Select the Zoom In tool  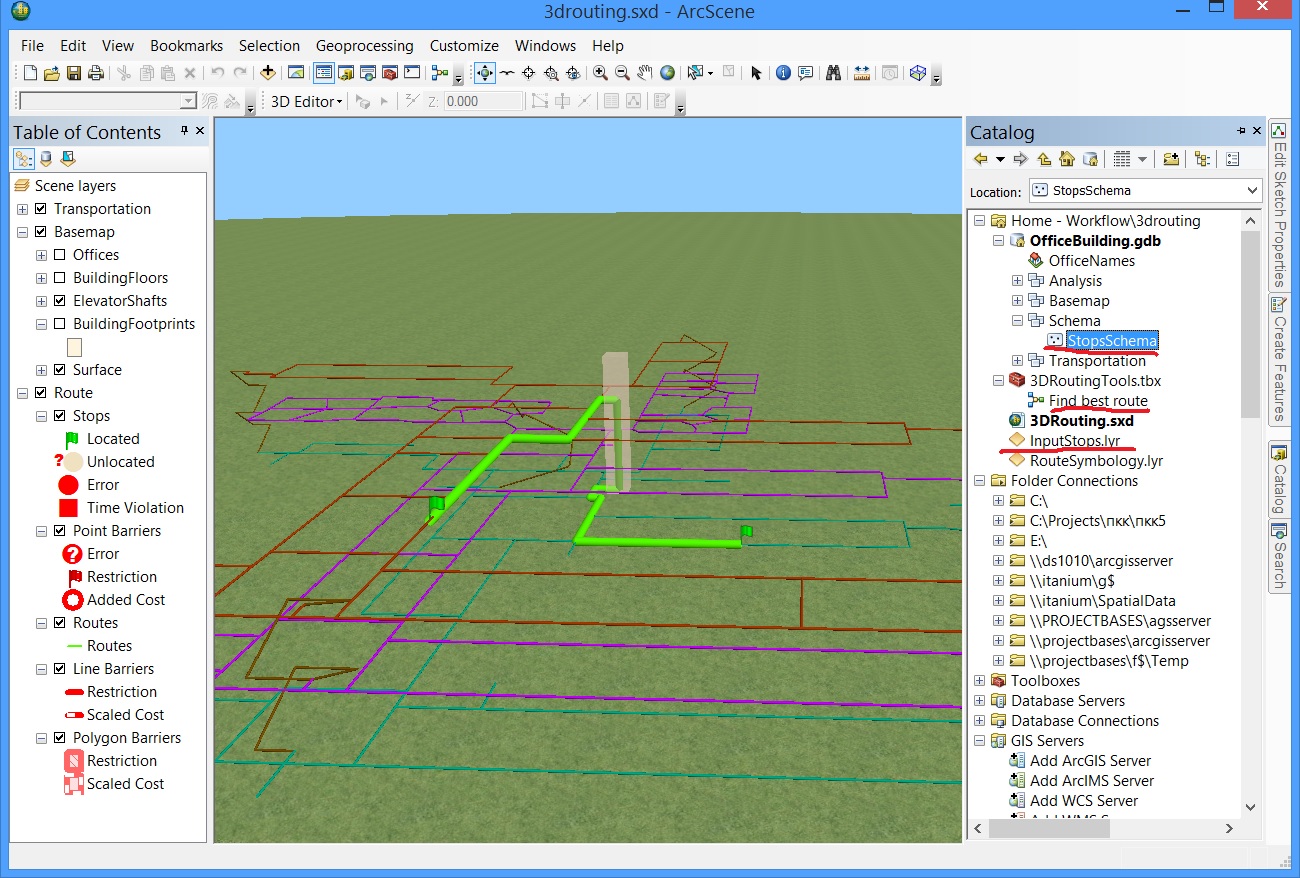click(x=600, y=73)
